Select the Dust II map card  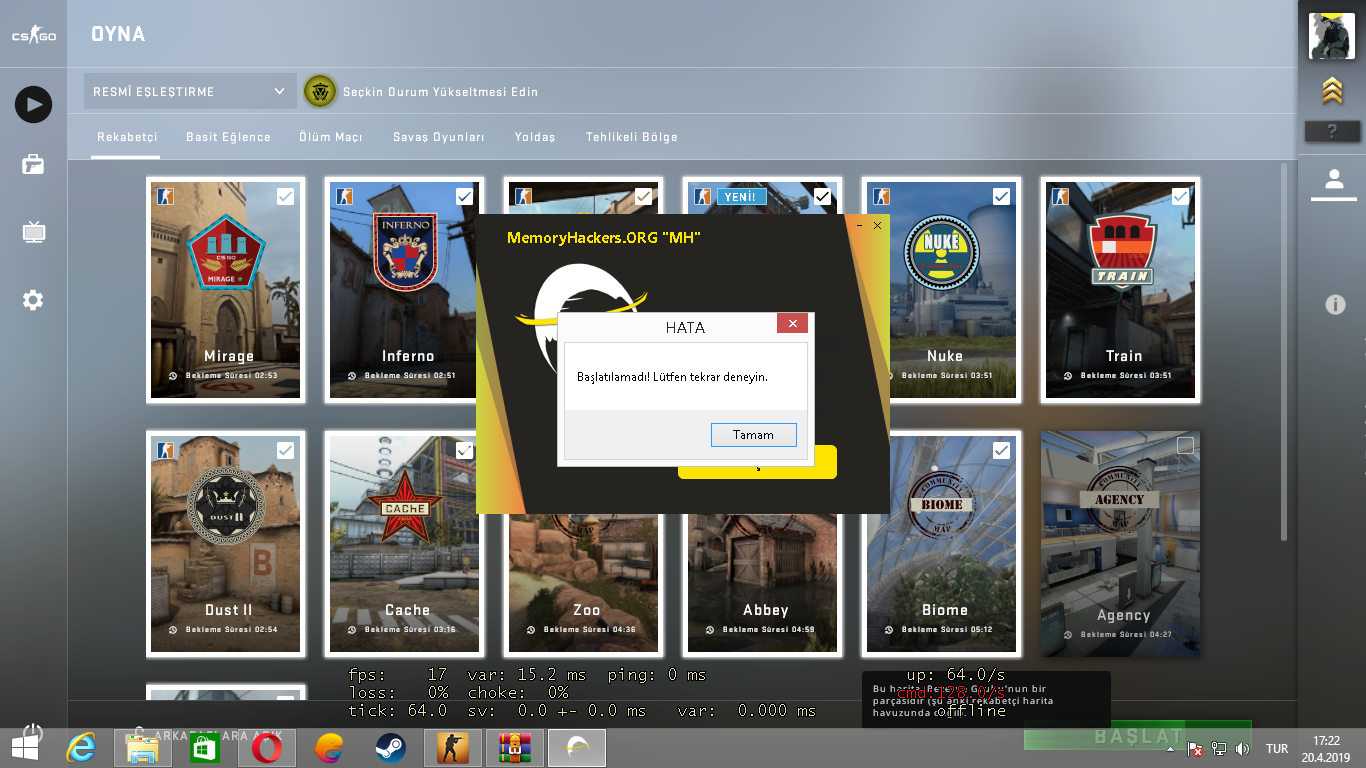(225, 544)
